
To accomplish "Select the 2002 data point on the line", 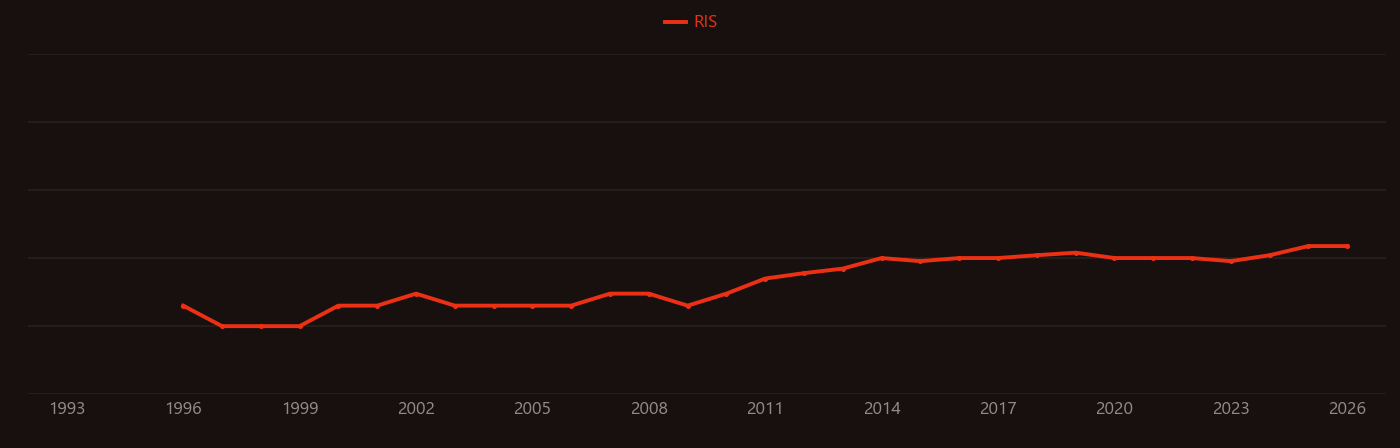I will pos(416,294).
